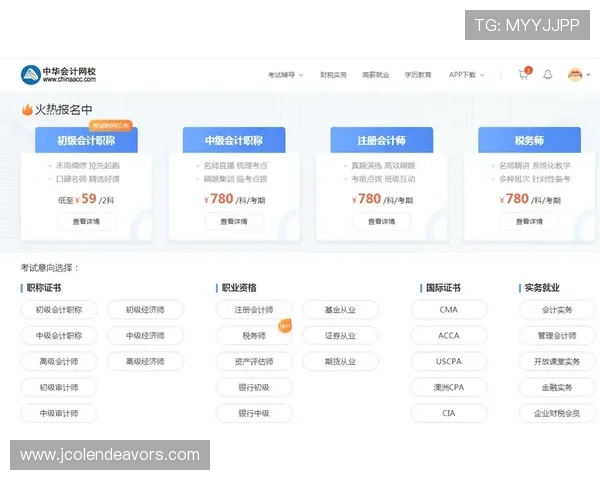Open the 高薪就业 menu item
The height and width of the screenshot is (480, 600).
376,75
